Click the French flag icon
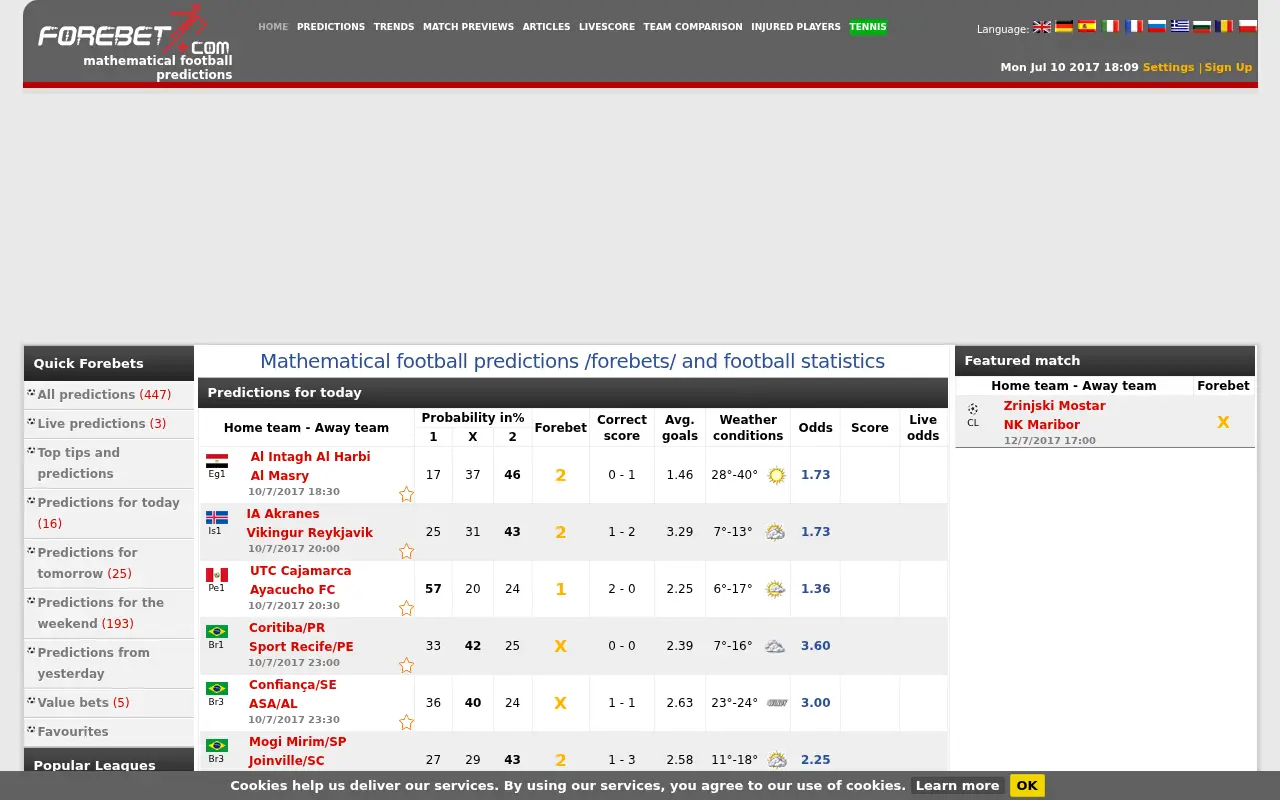Viewport: 1280px width, 800px height. 1133,27
